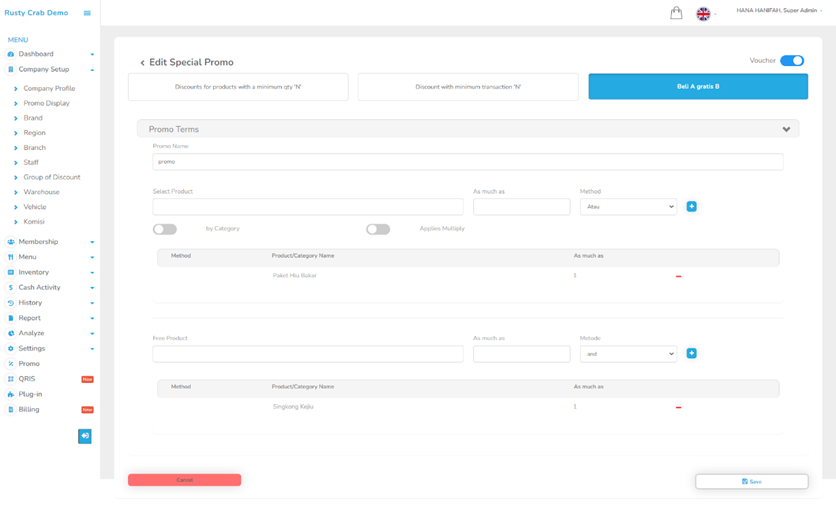Click the Singkong Keju row text
The height and width of the screenshot is (507, 836).
click(x=293, y=407)
